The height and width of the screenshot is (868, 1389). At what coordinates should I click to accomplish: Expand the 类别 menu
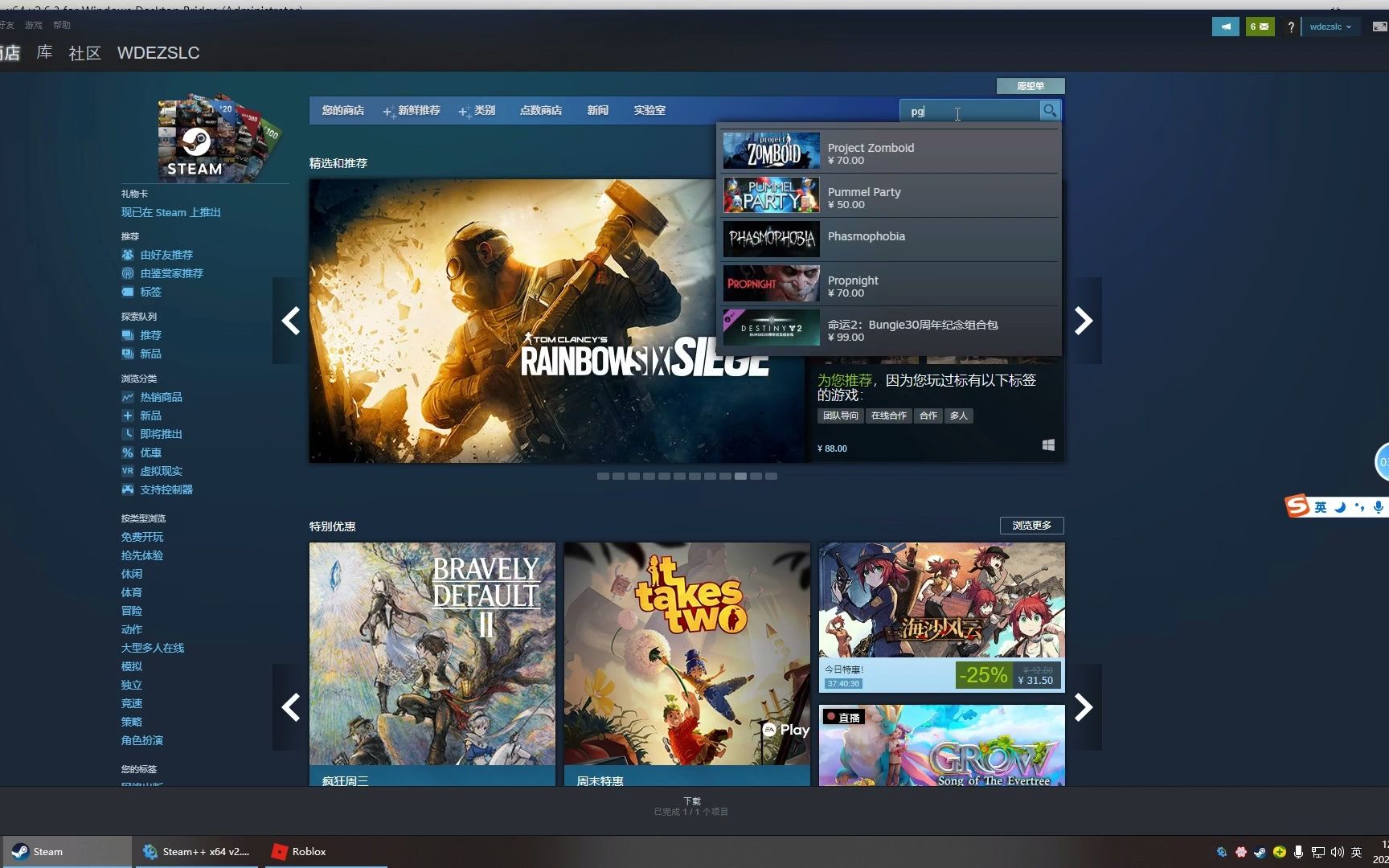click(477, 111)
